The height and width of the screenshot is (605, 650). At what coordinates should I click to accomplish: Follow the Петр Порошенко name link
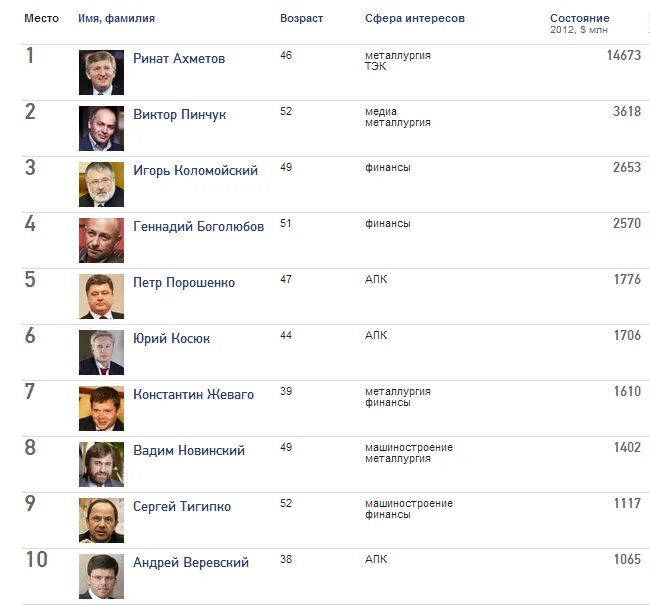coord(184,283)
